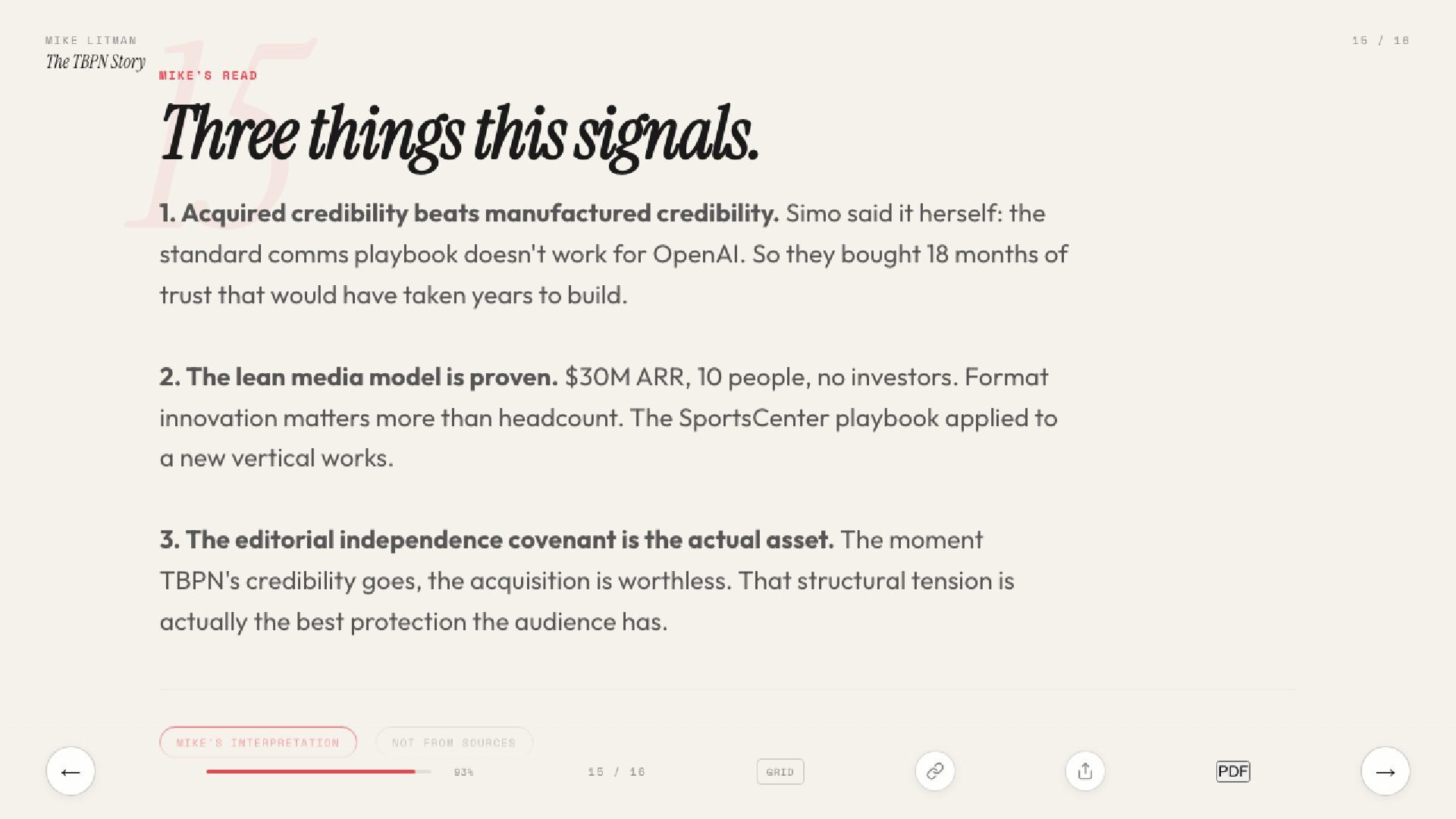The height and width of the screenshot is (819, 1456).
Task: Advance to next slide with right arrow
Action: coord(1385,771)
